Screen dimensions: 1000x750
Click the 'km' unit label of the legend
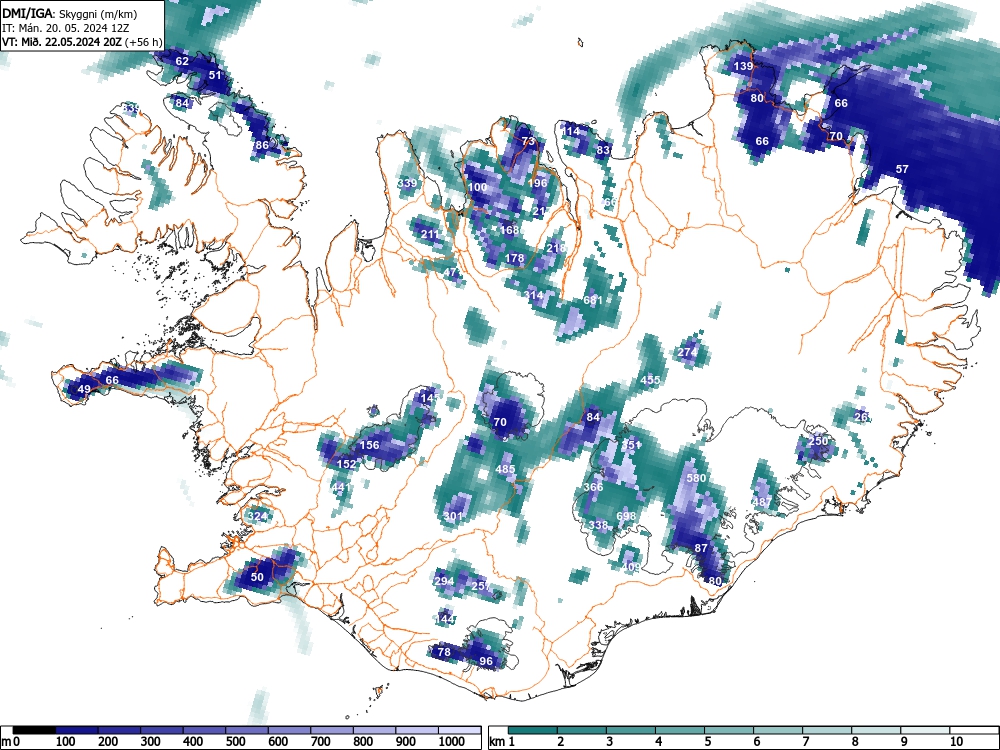[x=497, y=742]
